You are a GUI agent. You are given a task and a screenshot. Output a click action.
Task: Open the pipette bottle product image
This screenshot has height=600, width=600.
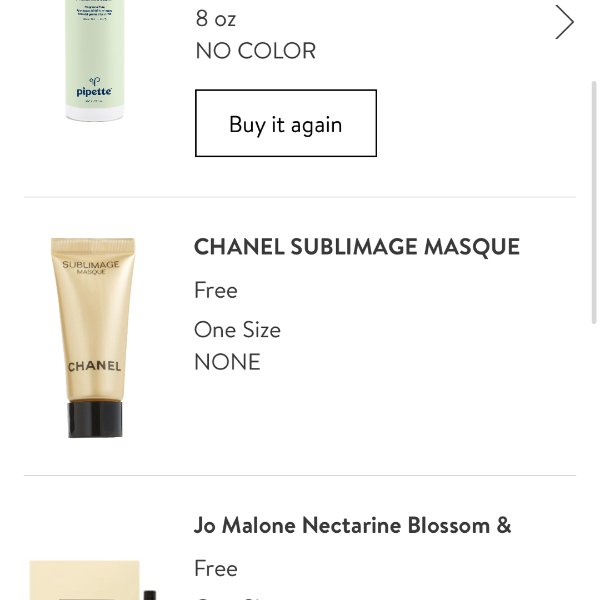[x=95, y=60]
